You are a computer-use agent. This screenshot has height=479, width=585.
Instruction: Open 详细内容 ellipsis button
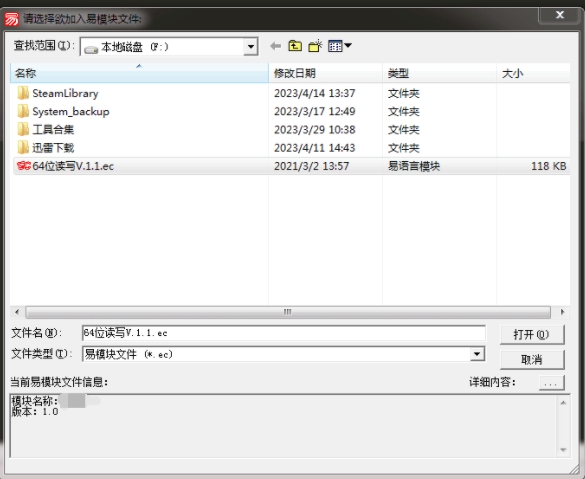551,382
